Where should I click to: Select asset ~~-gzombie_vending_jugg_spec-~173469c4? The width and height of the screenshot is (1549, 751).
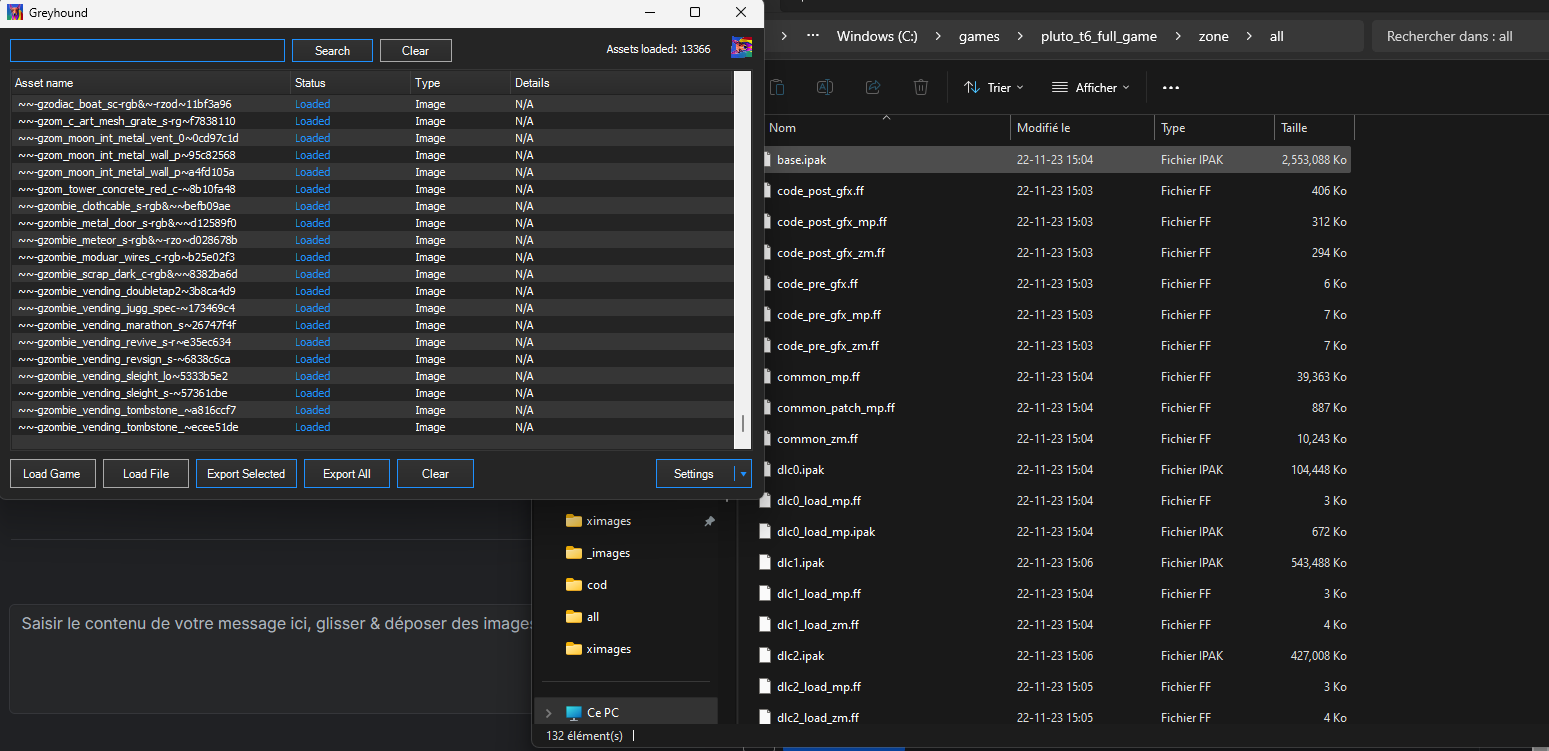coord(372,308)
